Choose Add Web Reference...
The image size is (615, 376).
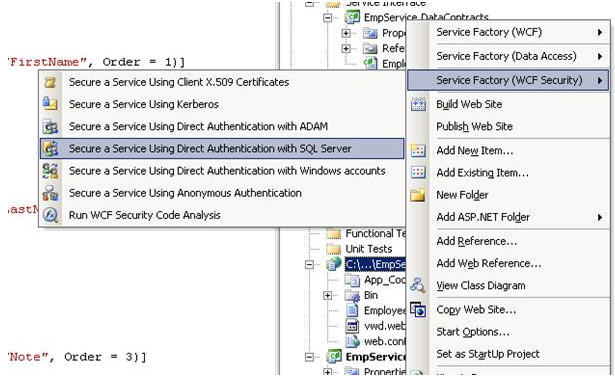coord(508,263)
